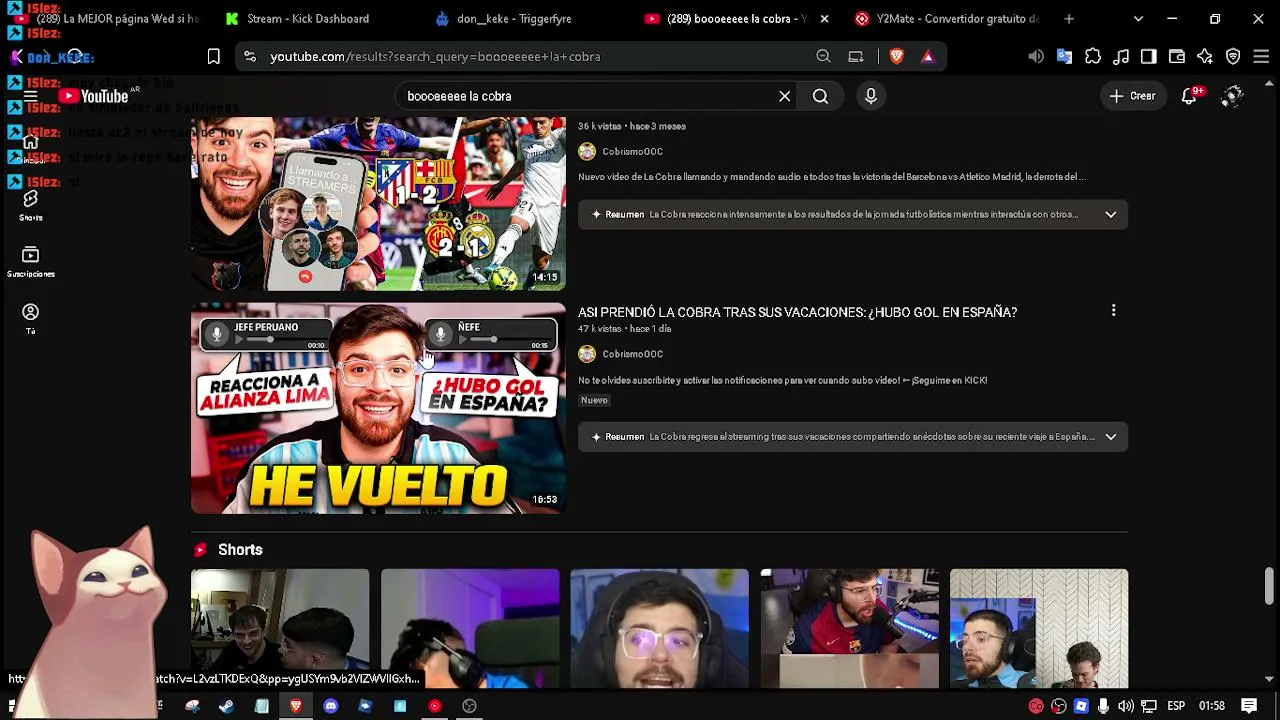Switch the ESP input language indicator
The image size is (1280, 720).
click(1177, 706)
